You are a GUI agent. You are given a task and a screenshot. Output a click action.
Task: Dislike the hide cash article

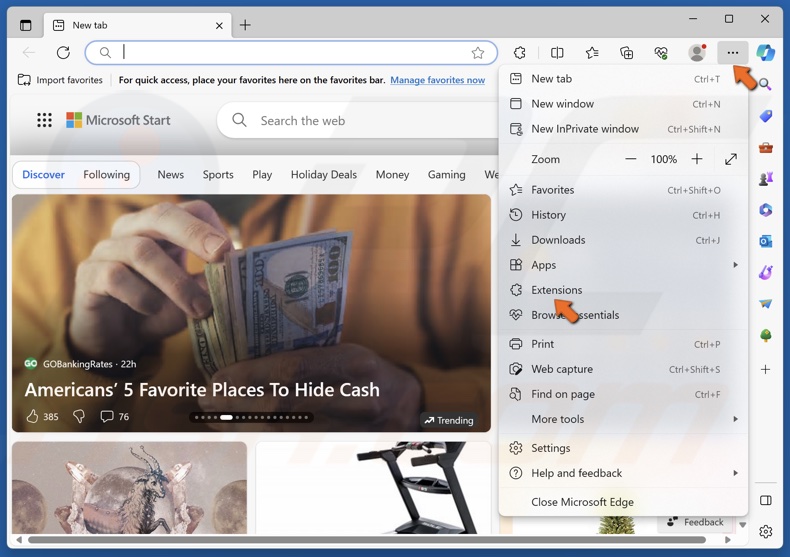tap(79, 416)
